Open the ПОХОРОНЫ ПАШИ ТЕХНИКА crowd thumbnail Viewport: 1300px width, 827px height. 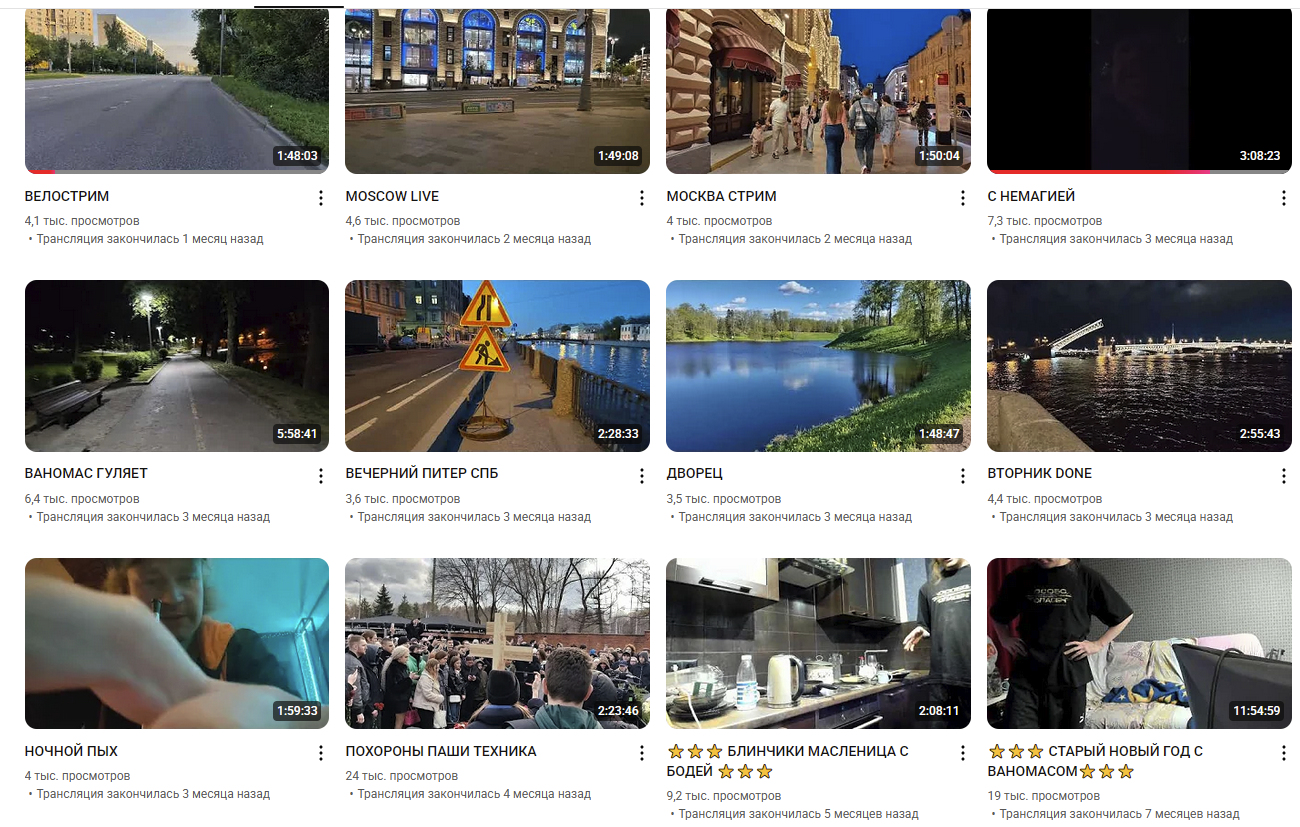(x=497, y=644)
